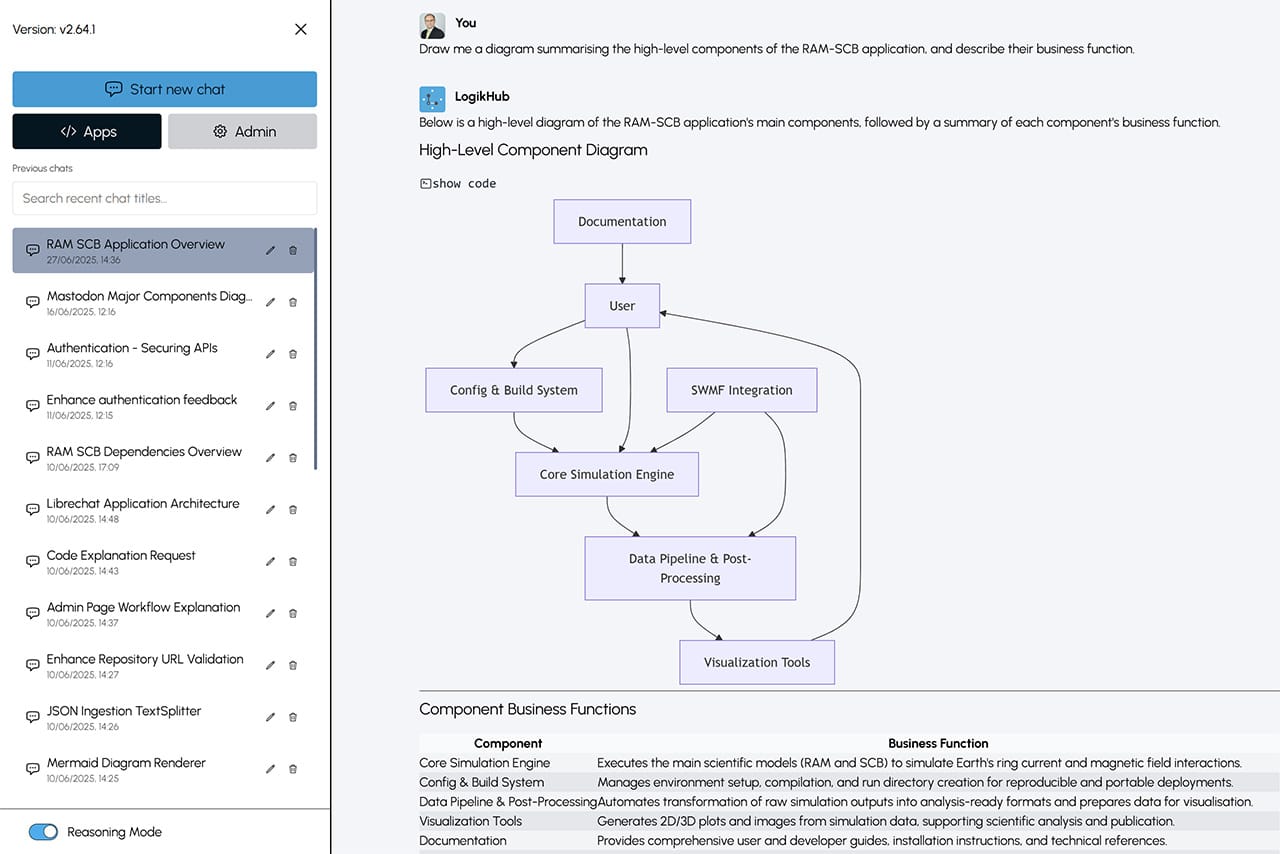Click the sidebar chat list scrollbar
Screen dimensions: 1280x854
pyautogui.click(x=316, y=350)
